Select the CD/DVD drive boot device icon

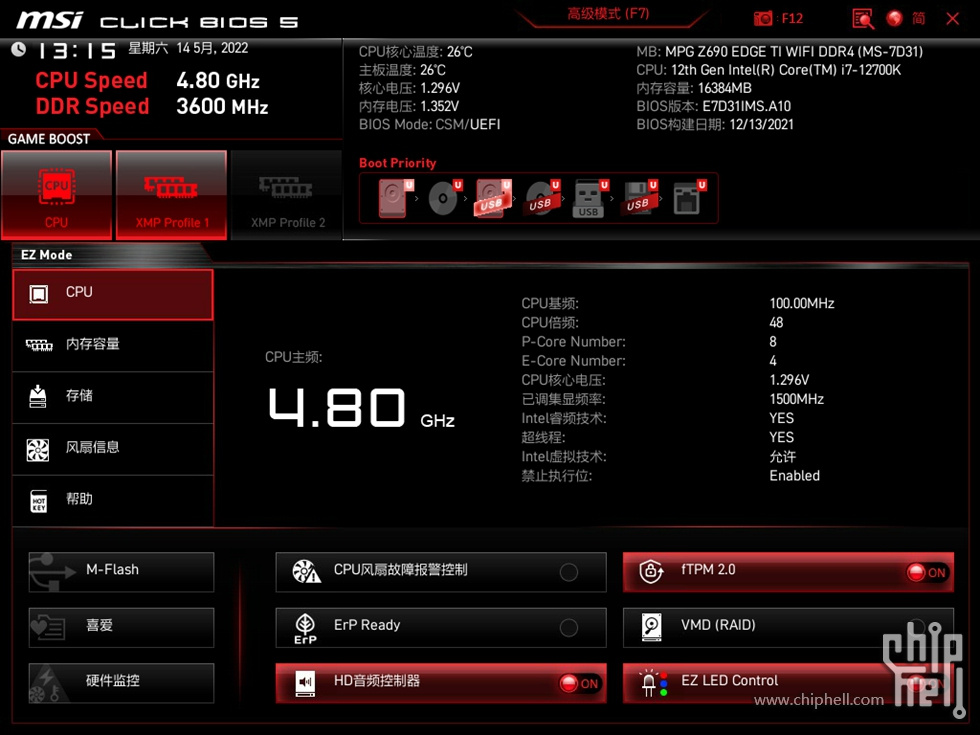pos(444,198)
